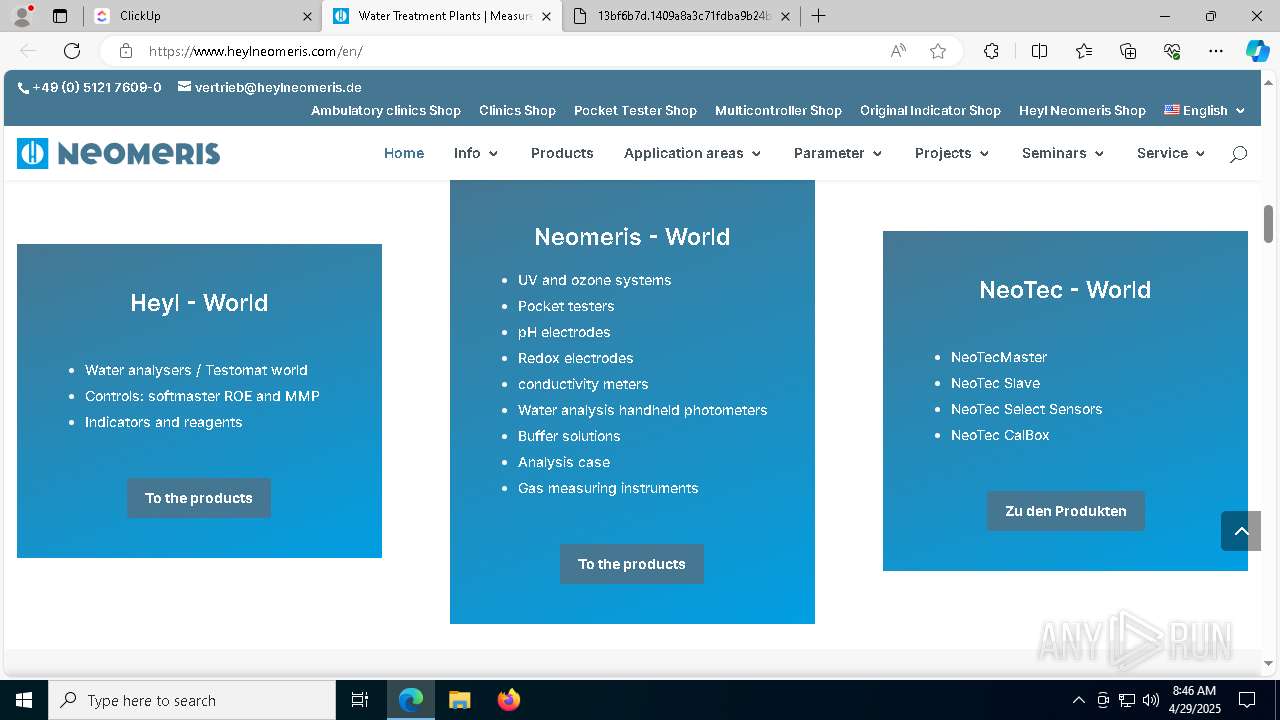The height and width of the screenshot is (720, 1280).
Task: Click Heyl - World To the products button
Action: point(199,498)
